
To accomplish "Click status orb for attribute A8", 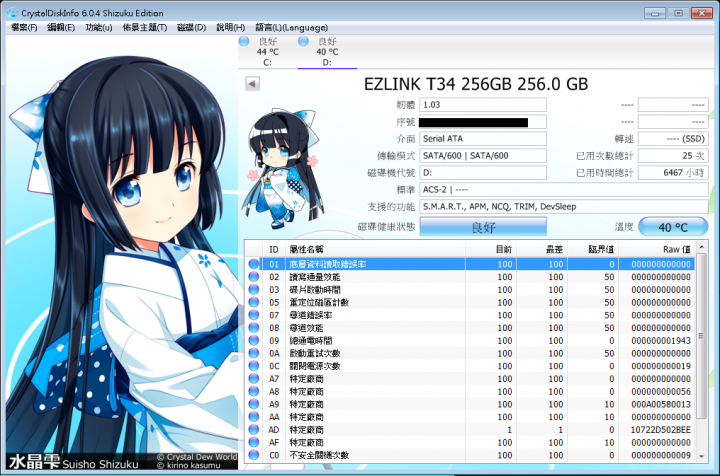I will click(253, 391).
